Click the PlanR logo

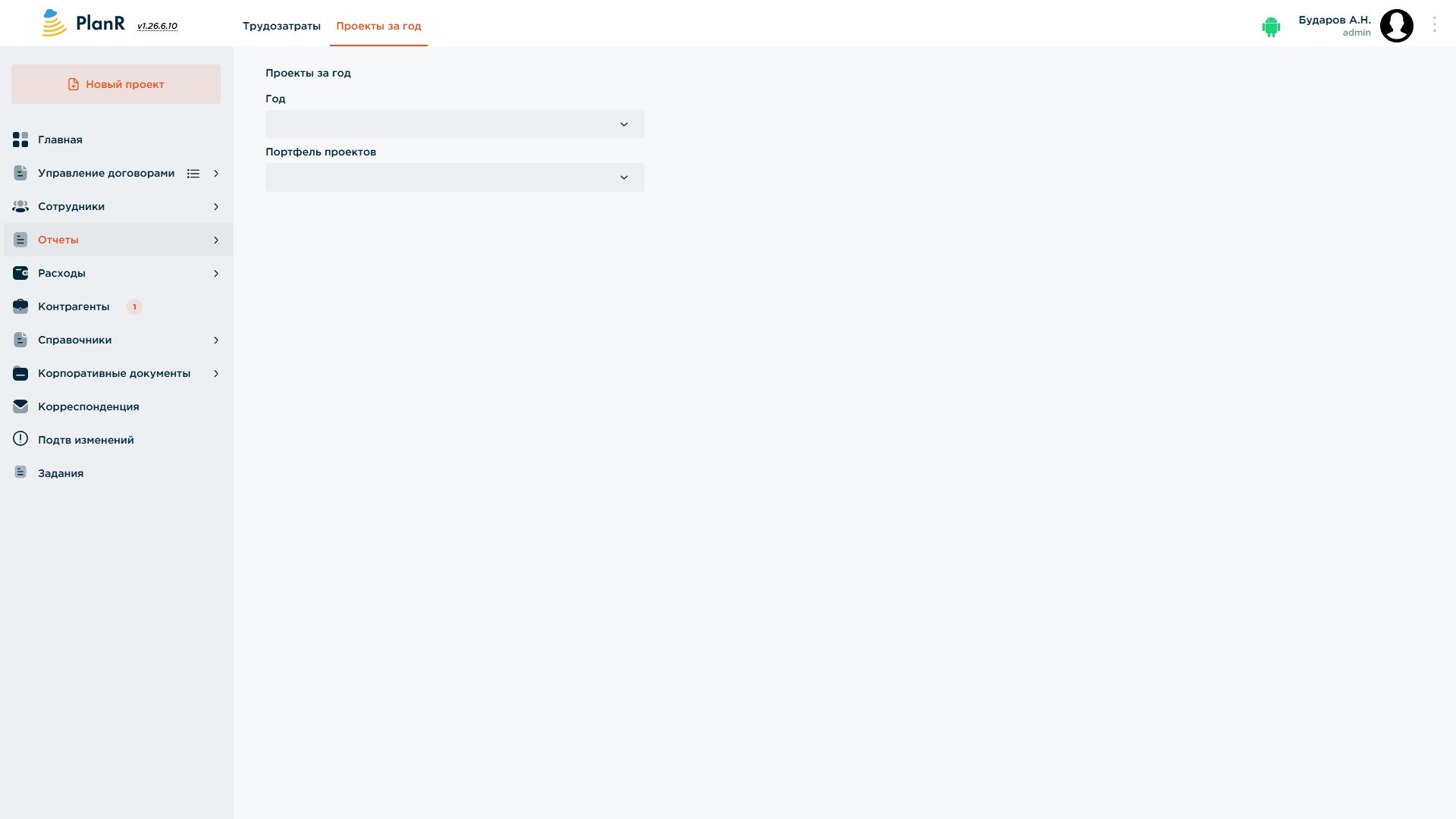(x=83, y=23)
